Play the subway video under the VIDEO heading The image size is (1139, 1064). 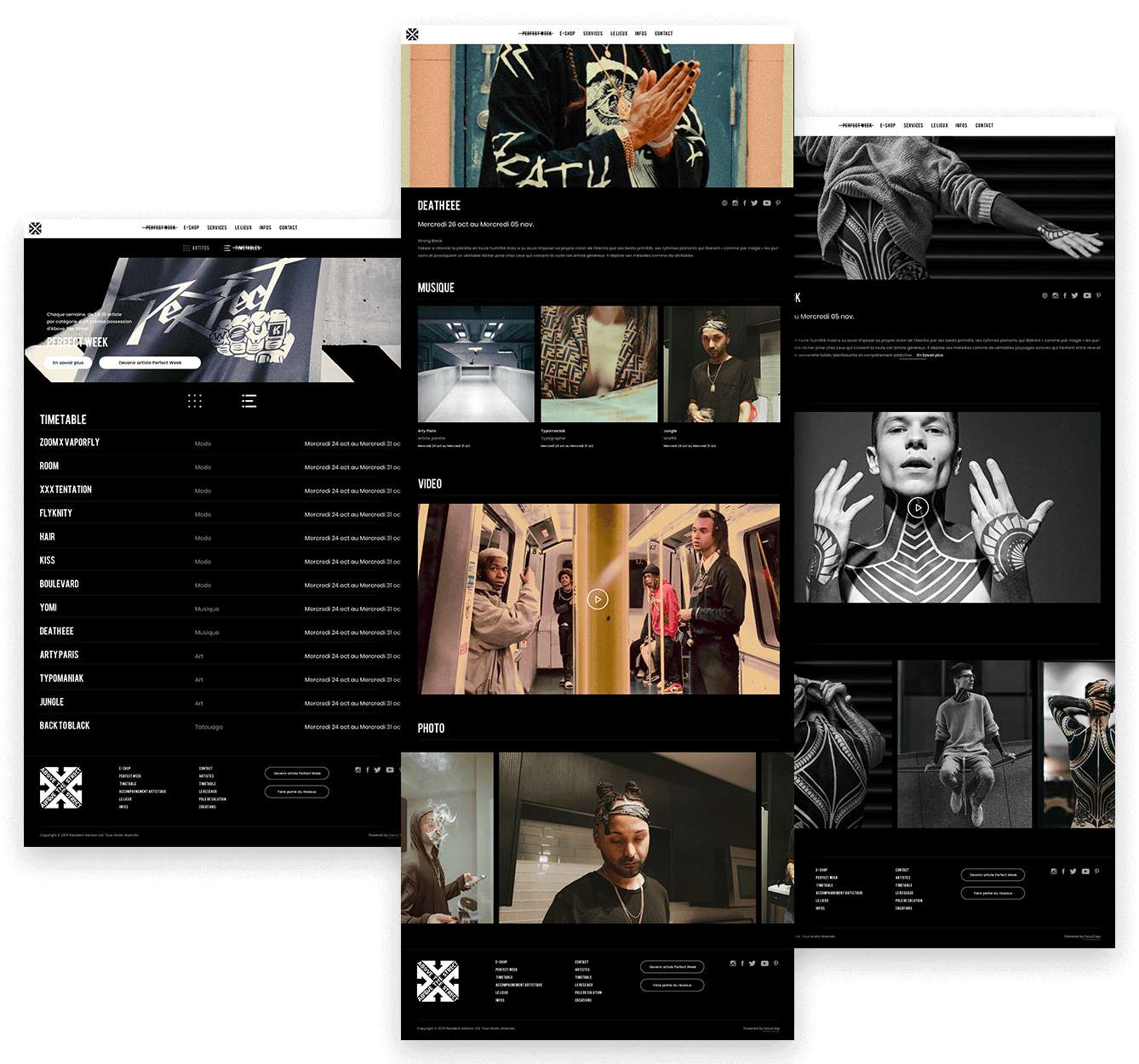(598, 599)
